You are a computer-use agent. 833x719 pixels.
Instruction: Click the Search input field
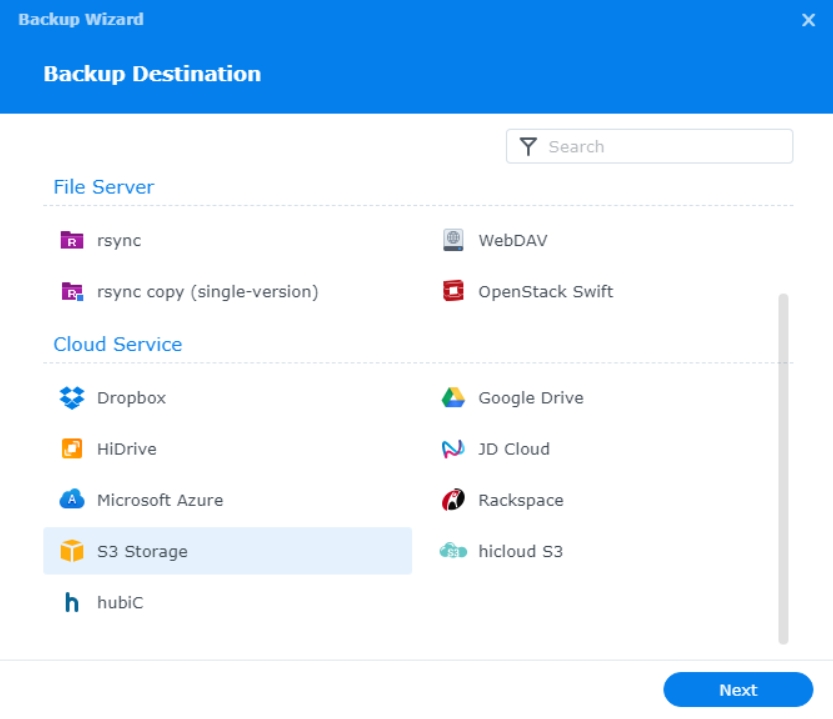coord(665,147)
